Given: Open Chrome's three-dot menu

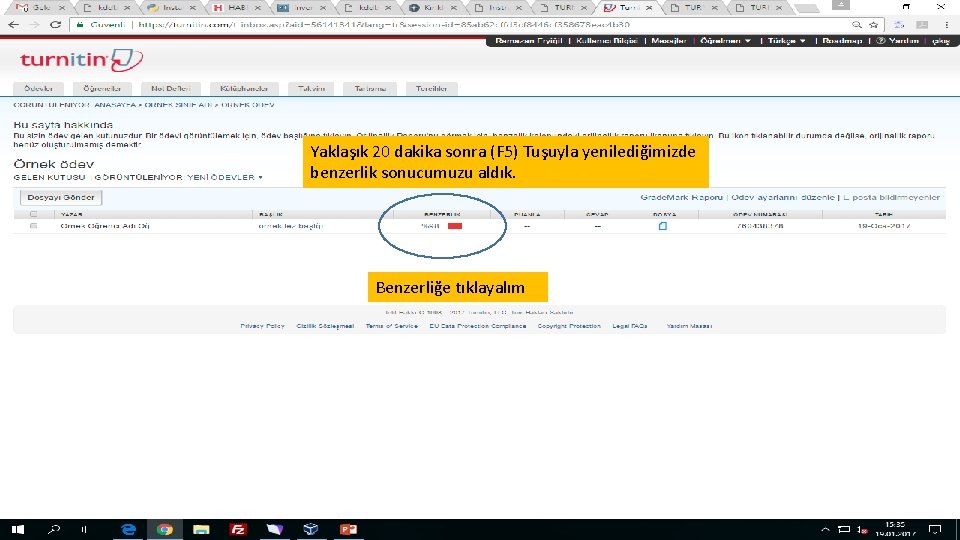Looking at the screenshot, I should click(947, 24).
